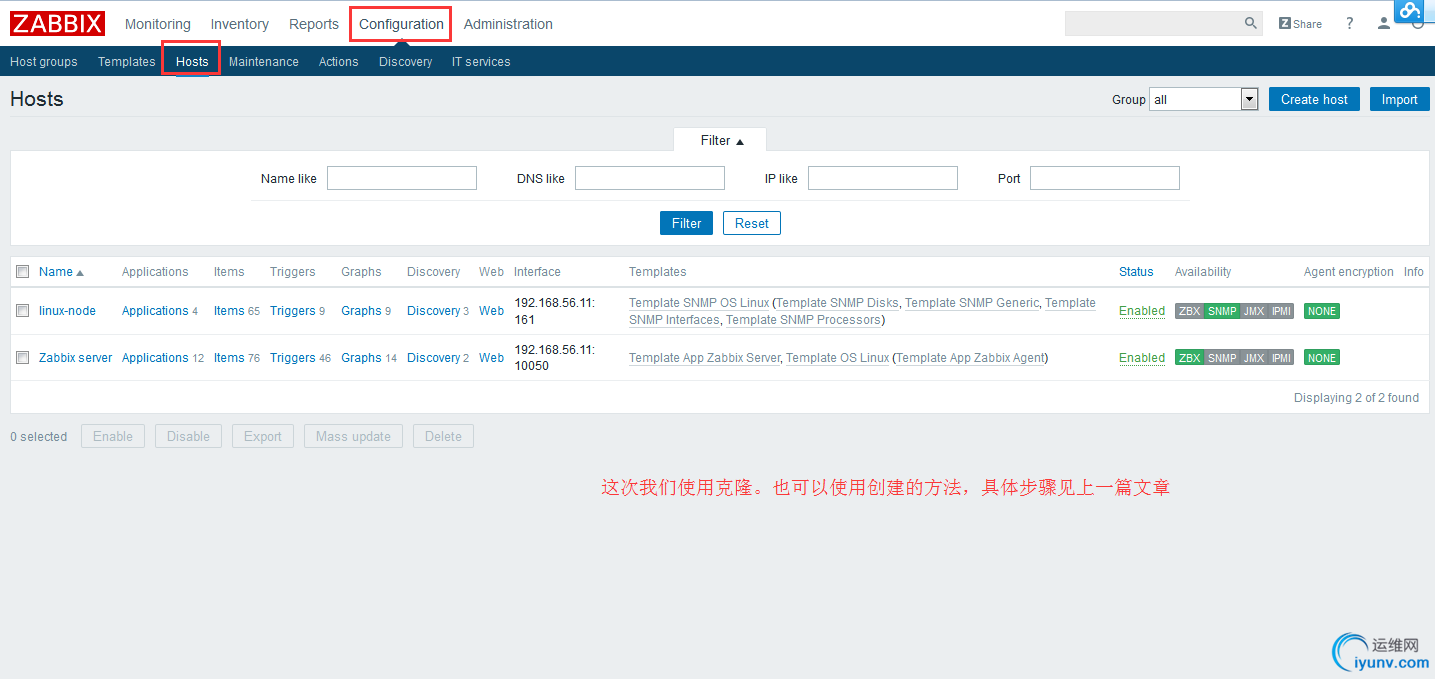The width and height of the screenshot is (1435, 679).
Task: Open Zabbix Share link
Action: [x=1300, y=24]
